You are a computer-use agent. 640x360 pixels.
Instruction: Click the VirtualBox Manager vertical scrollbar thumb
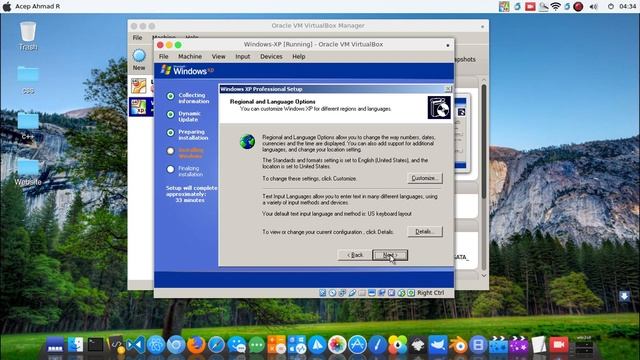pos(484,141)
